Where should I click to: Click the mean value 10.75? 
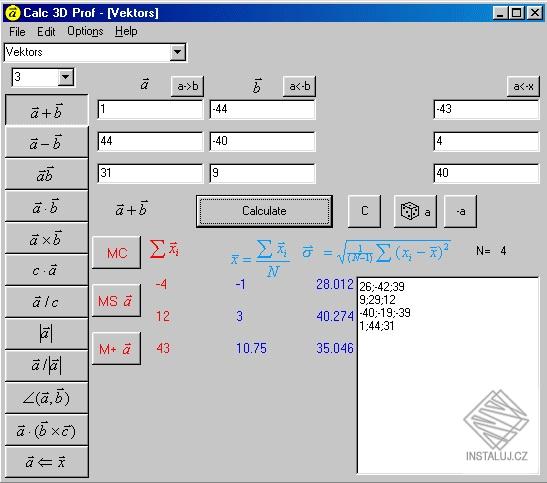(x=251, y=348)
